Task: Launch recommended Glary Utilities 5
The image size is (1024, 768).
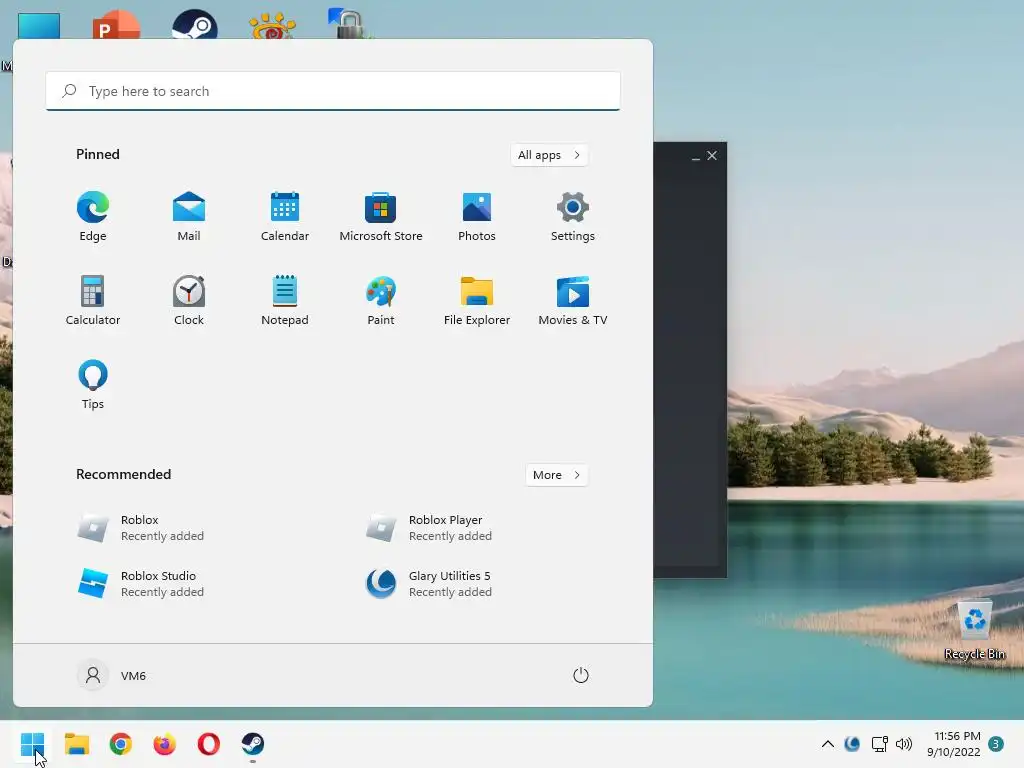Action: click(x=428, y=583)
